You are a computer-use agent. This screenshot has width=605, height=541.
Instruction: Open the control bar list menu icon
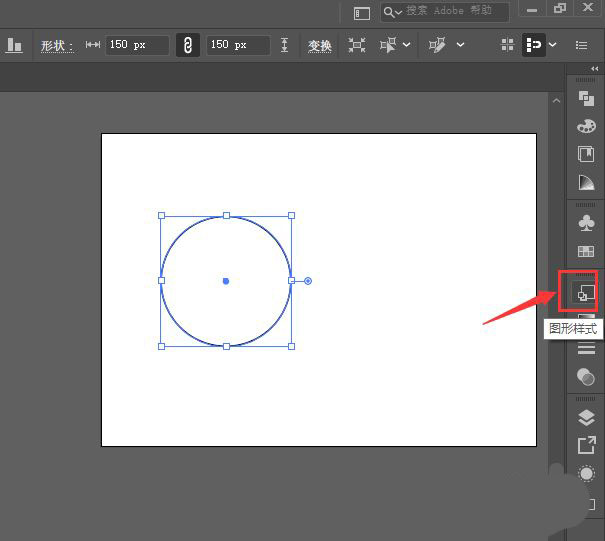pos(582,45)
